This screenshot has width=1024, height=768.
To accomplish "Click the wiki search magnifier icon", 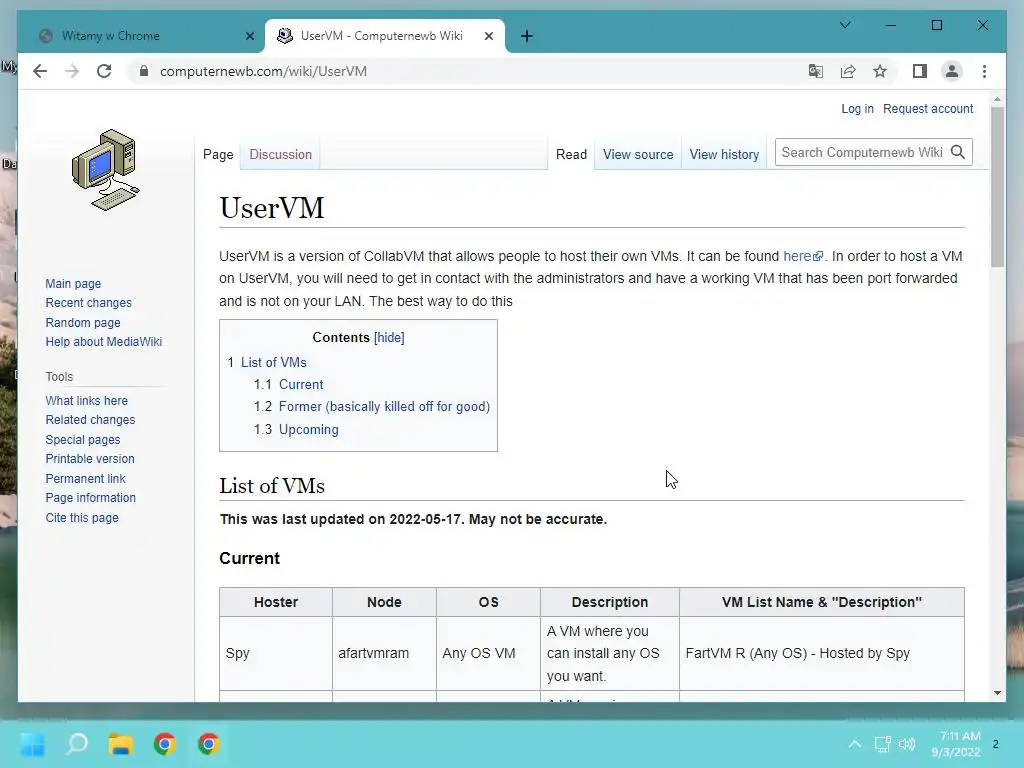I will pos(958,152).
